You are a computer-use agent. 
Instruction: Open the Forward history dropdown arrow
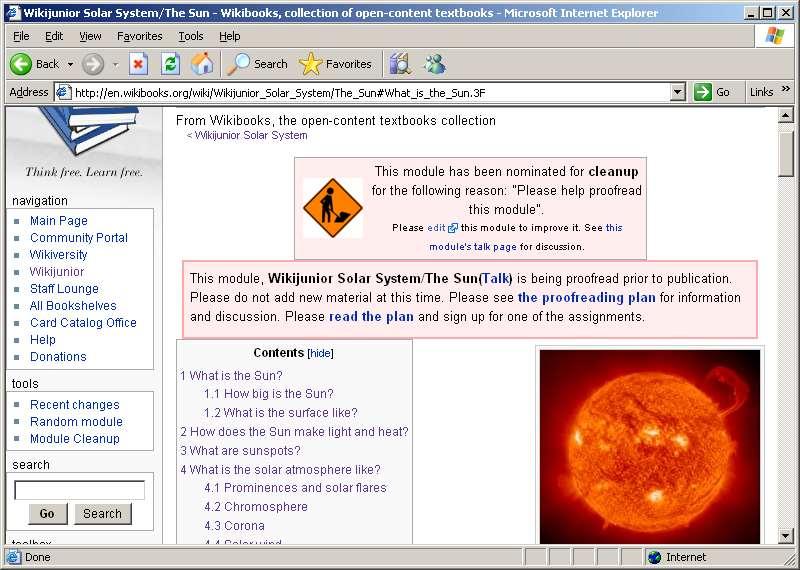[x=115, y=64]
